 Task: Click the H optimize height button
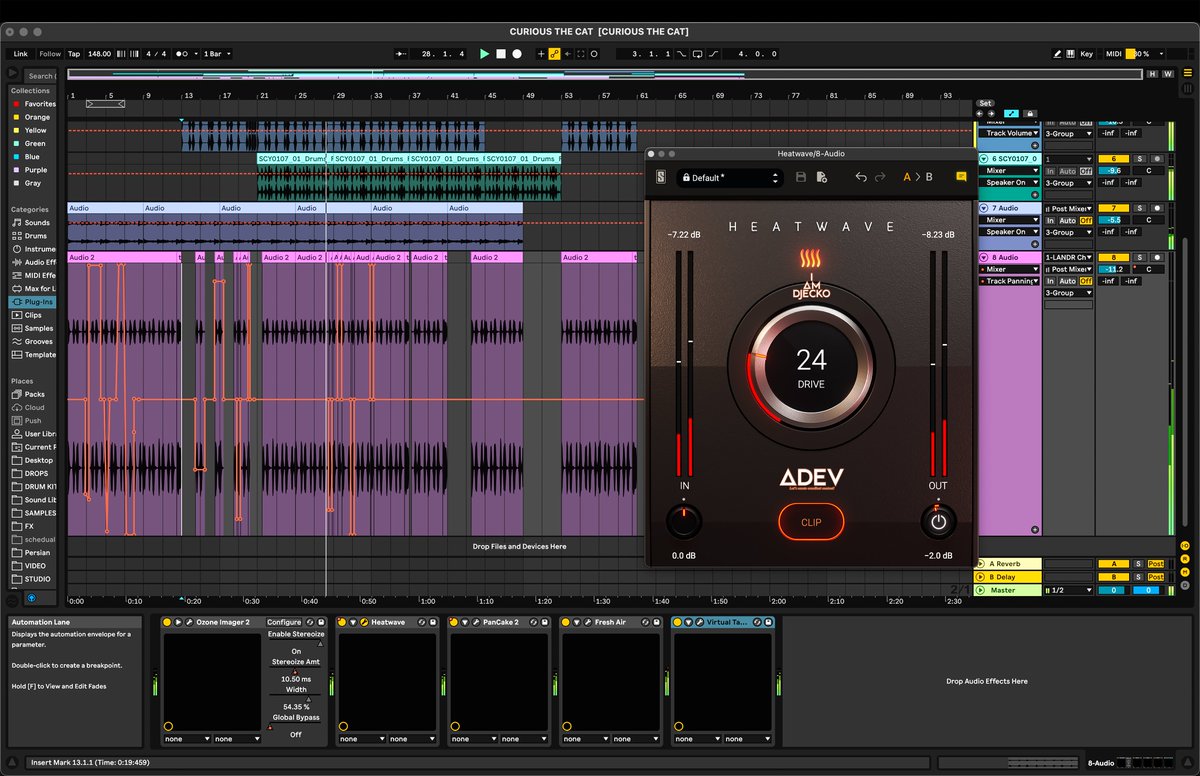(x=1152, y=74)
